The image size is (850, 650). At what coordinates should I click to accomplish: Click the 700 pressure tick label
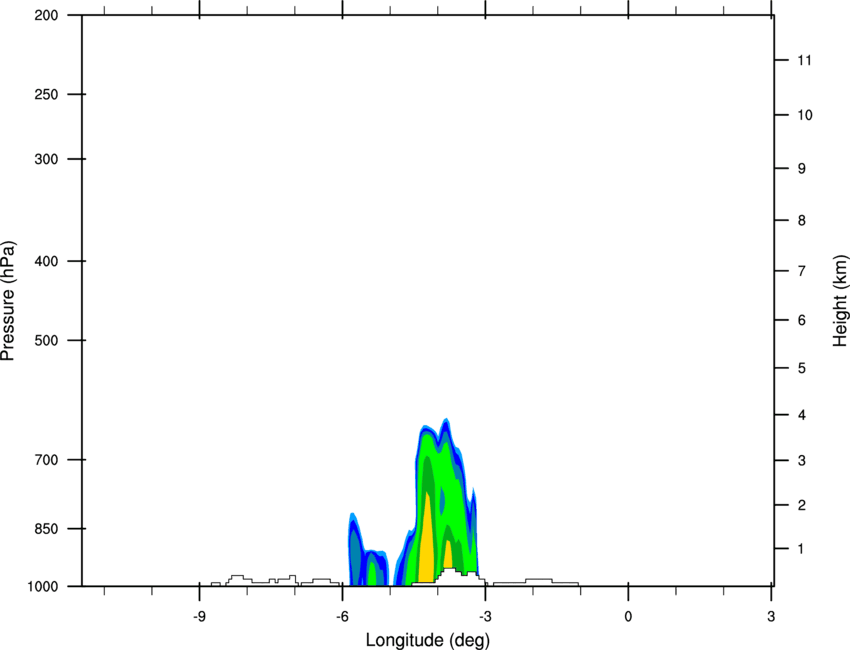click(46, 460)
